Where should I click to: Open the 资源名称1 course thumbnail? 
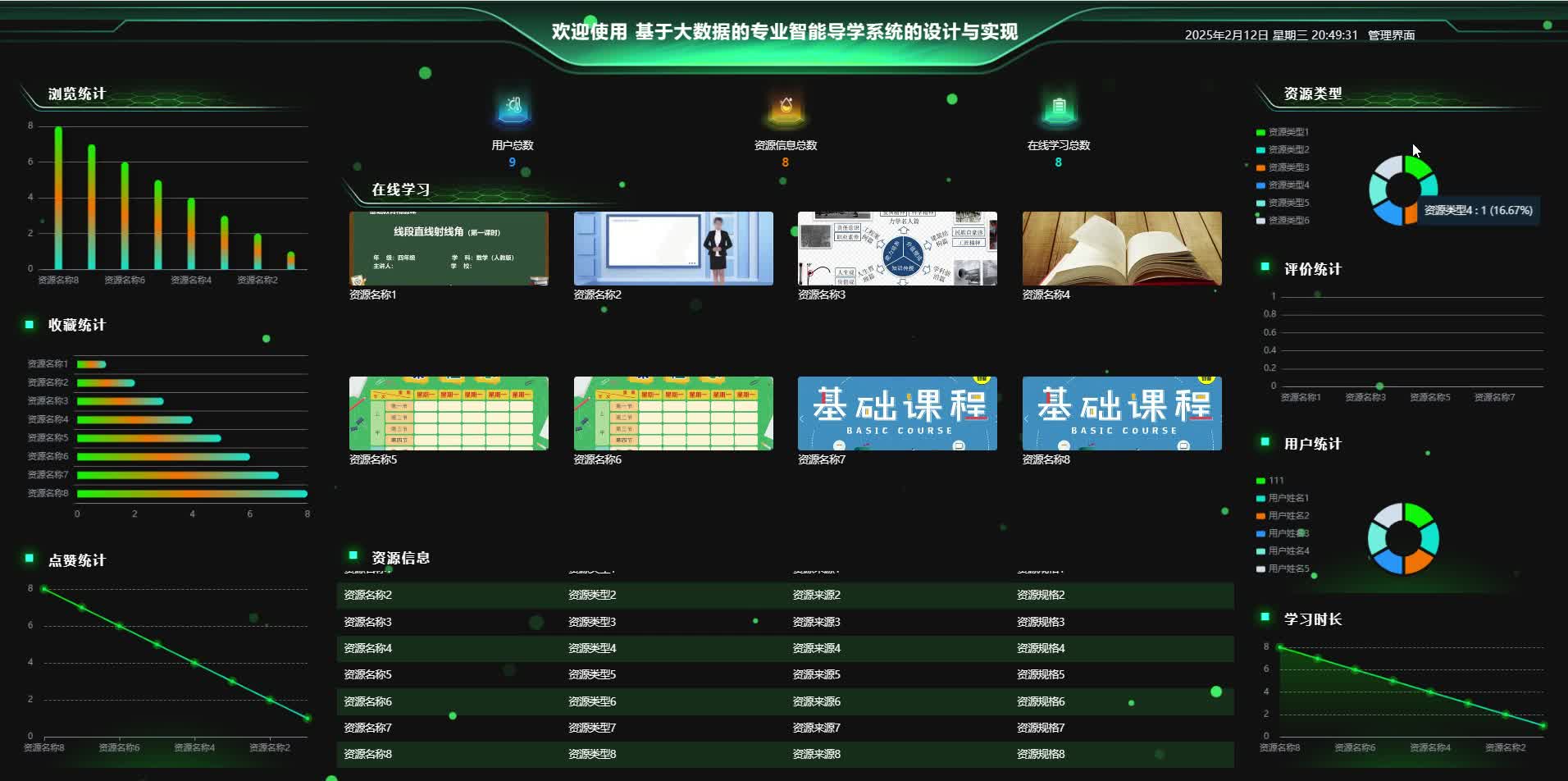(449, 249)
